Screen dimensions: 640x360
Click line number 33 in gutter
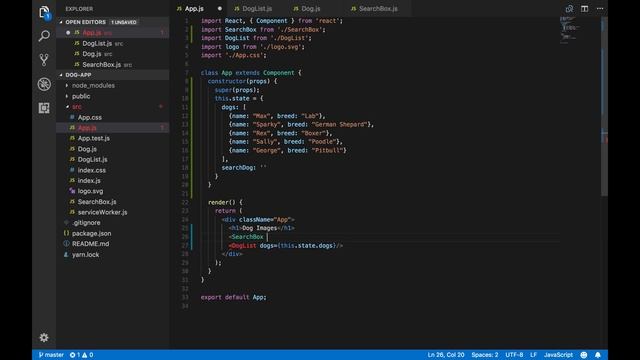pos(185,297)
